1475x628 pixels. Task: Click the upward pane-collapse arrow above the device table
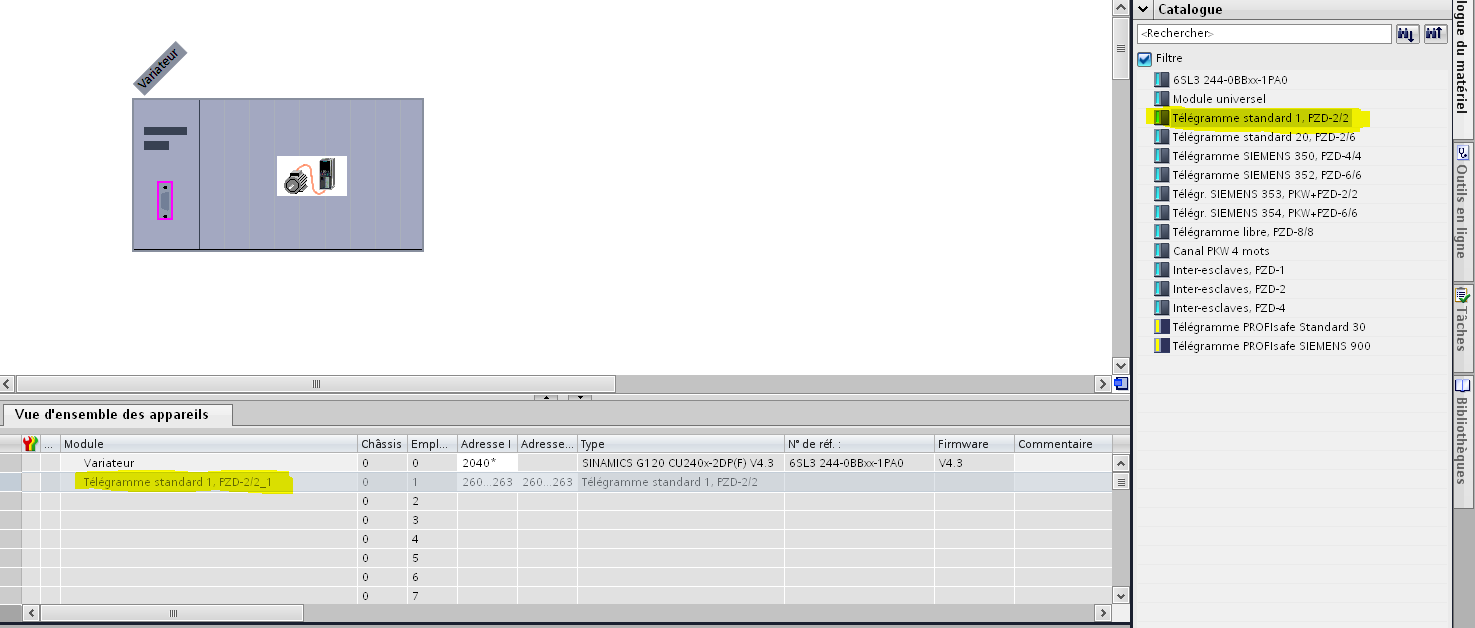[546, 397]
